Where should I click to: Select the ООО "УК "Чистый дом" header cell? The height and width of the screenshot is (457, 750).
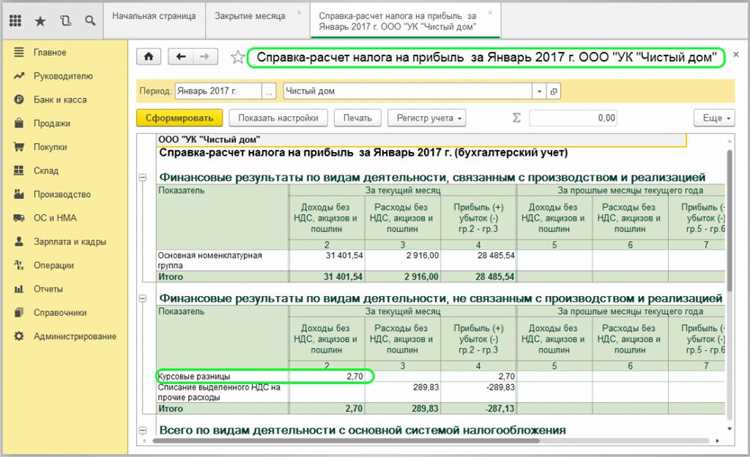click(421, 140)
